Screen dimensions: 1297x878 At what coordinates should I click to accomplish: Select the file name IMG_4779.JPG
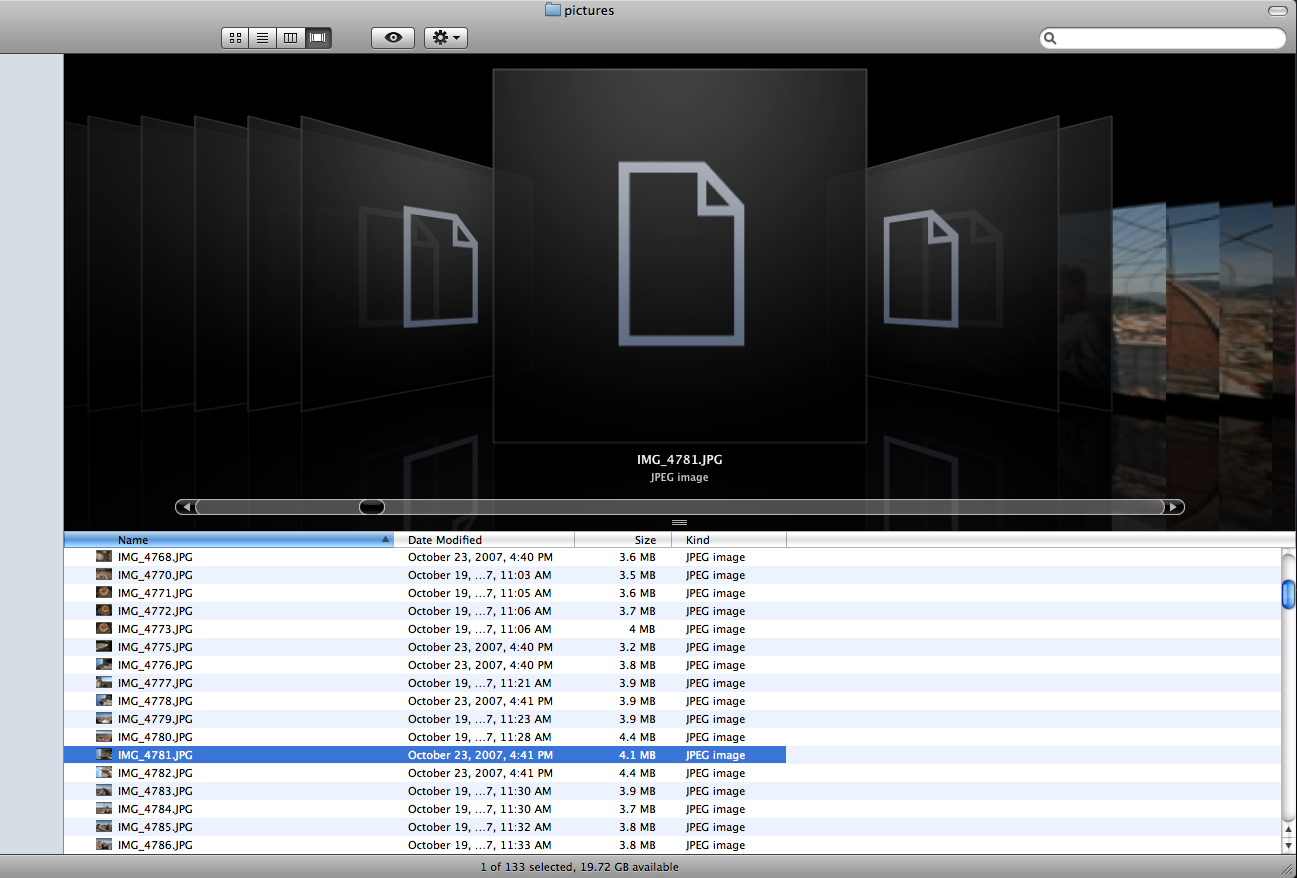point(155,719)
